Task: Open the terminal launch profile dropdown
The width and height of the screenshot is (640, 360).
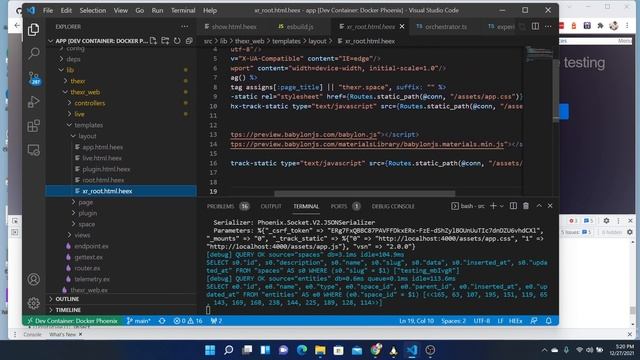Action: pyautogui.click(x=502, y=206)
